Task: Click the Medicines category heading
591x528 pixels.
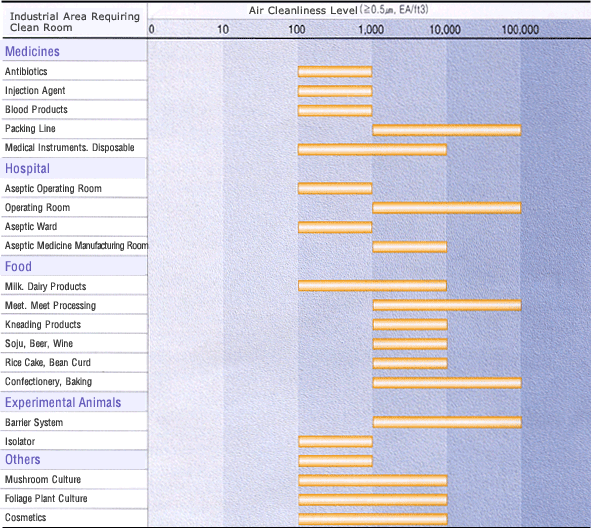Action: click(x=32, y=51)
